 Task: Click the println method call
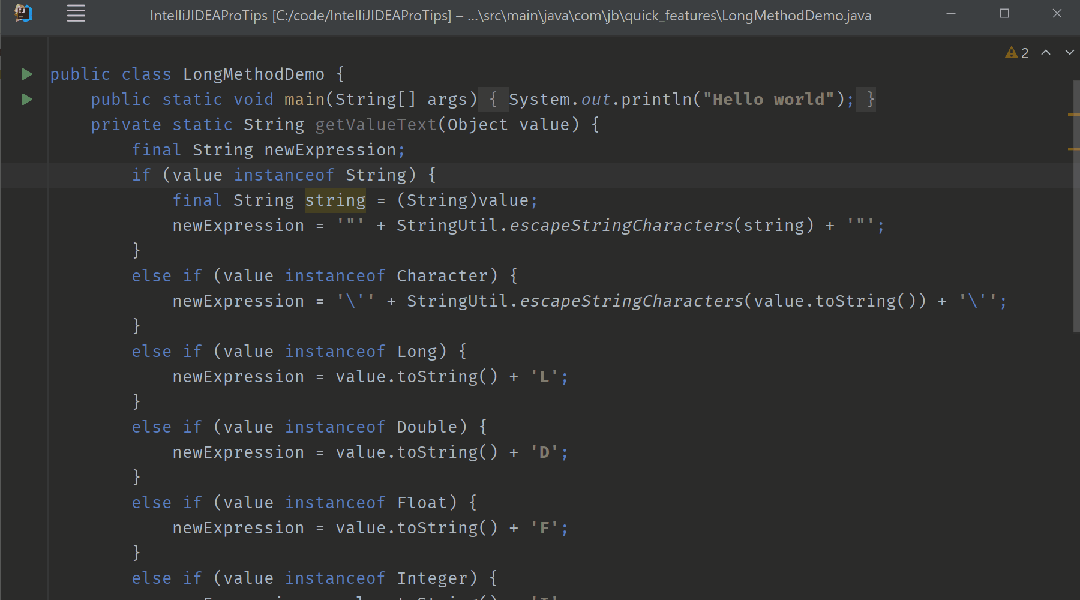(656, 99)
